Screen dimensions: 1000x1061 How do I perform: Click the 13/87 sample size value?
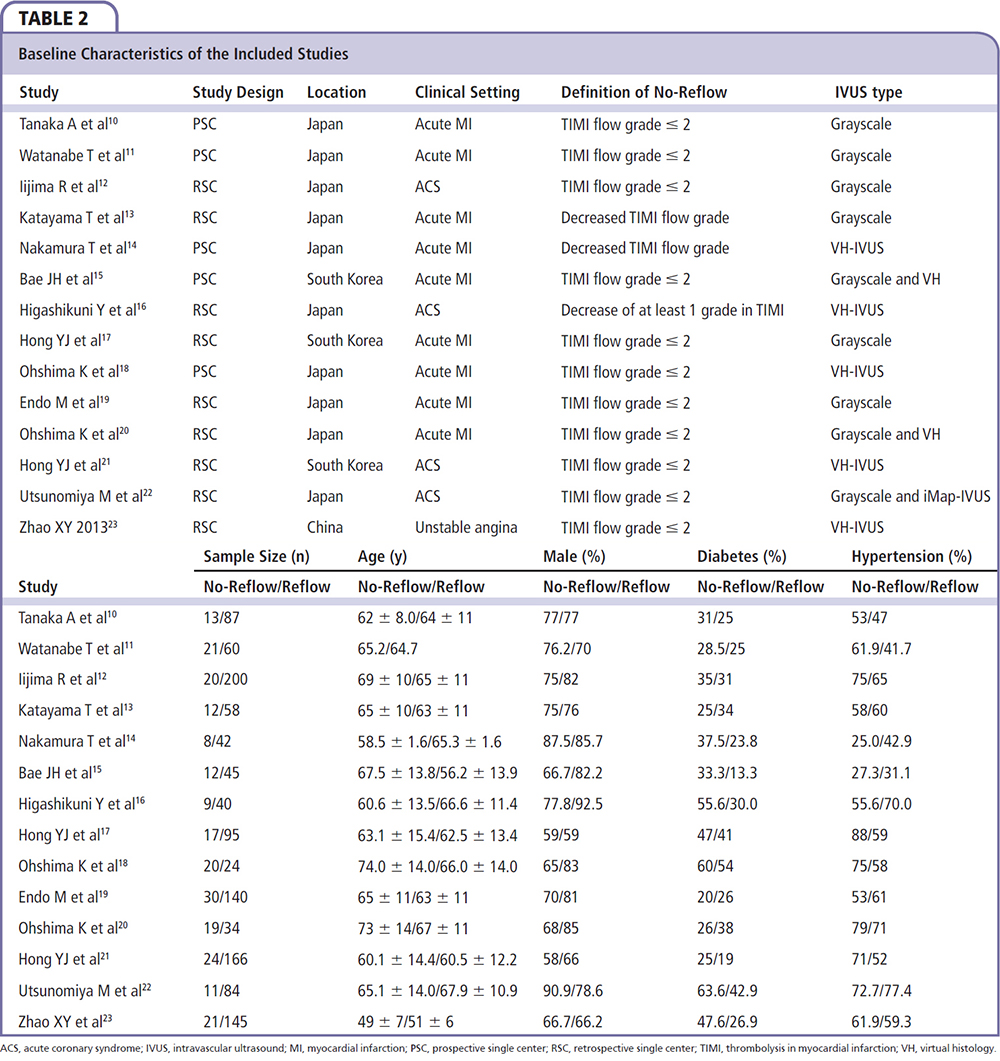click(x=223, y=618)
